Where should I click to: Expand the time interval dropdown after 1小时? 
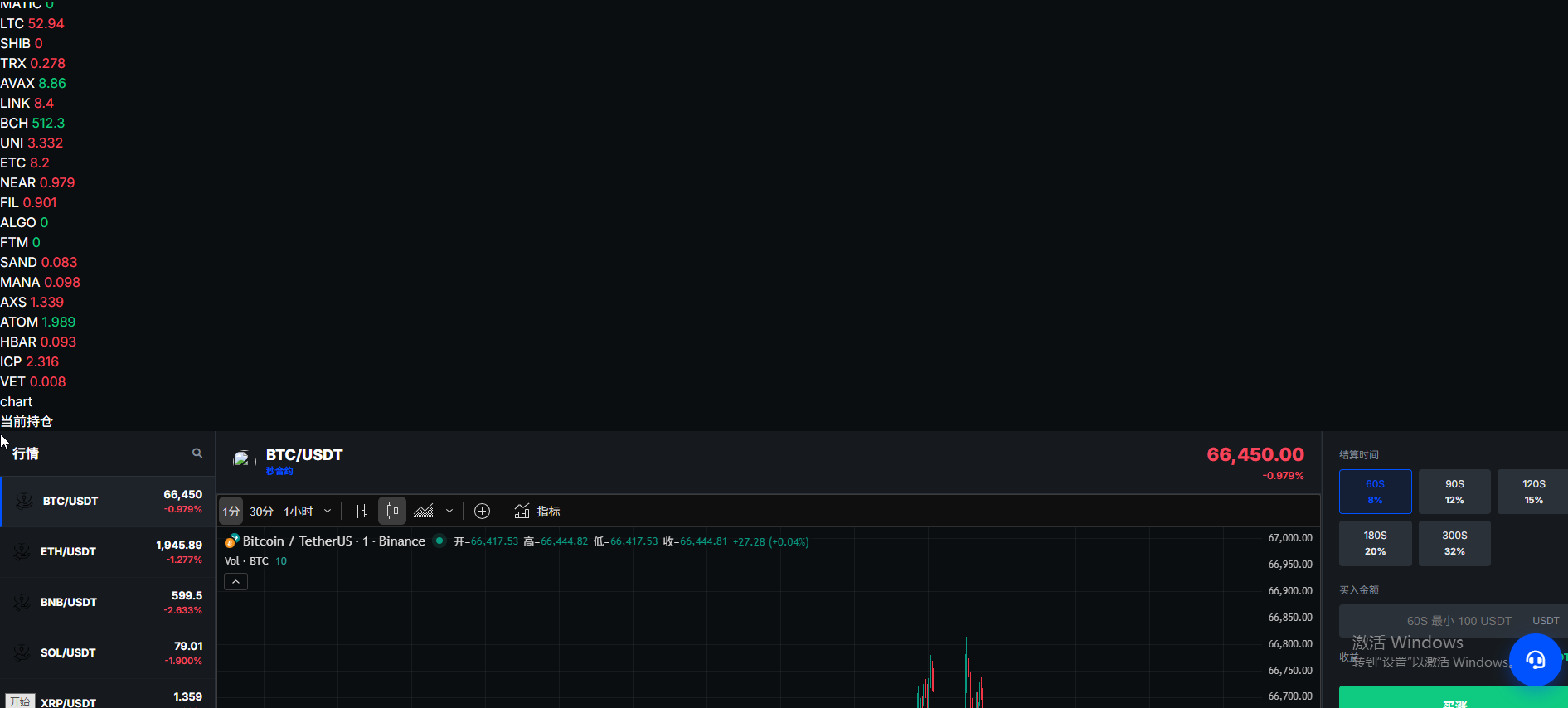(x=328, y=512)
